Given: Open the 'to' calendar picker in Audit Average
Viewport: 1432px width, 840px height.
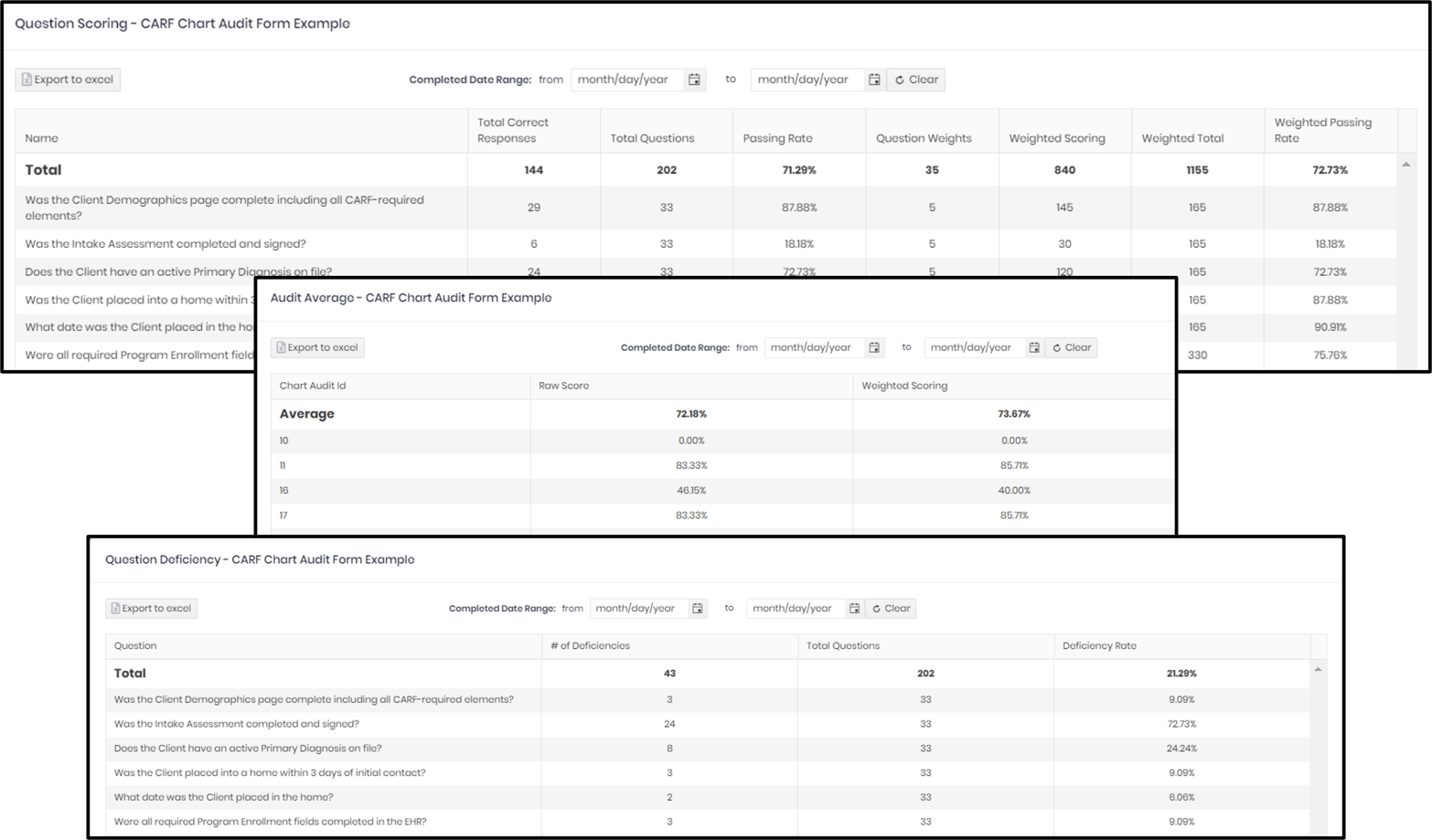Looking at the screenshot, I should pyautogui.click(x=1033, y=347).
